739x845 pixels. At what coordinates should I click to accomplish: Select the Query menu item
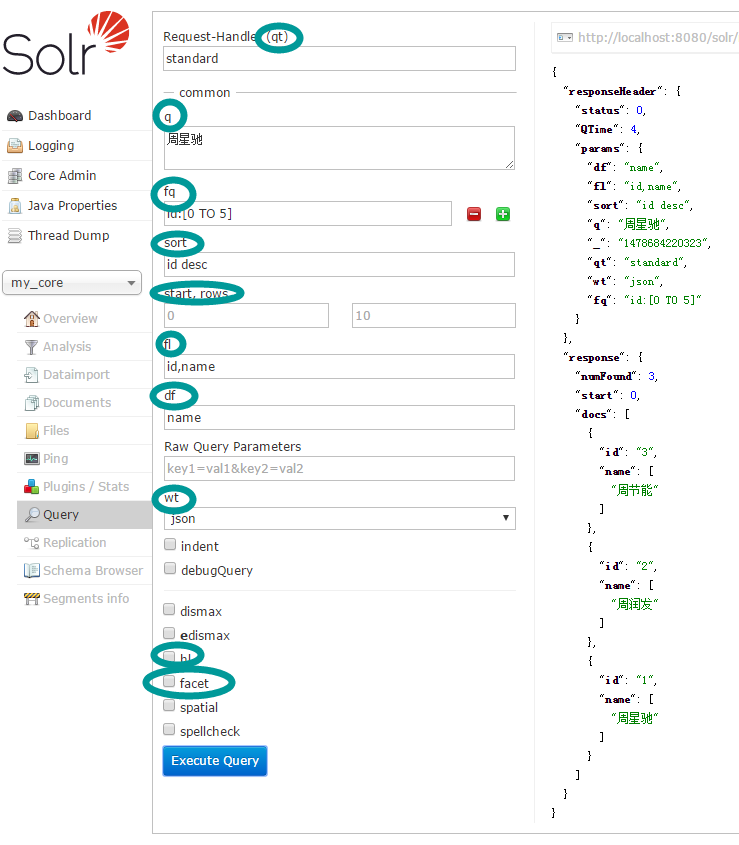pyautogui.click(x=85, y=515)
